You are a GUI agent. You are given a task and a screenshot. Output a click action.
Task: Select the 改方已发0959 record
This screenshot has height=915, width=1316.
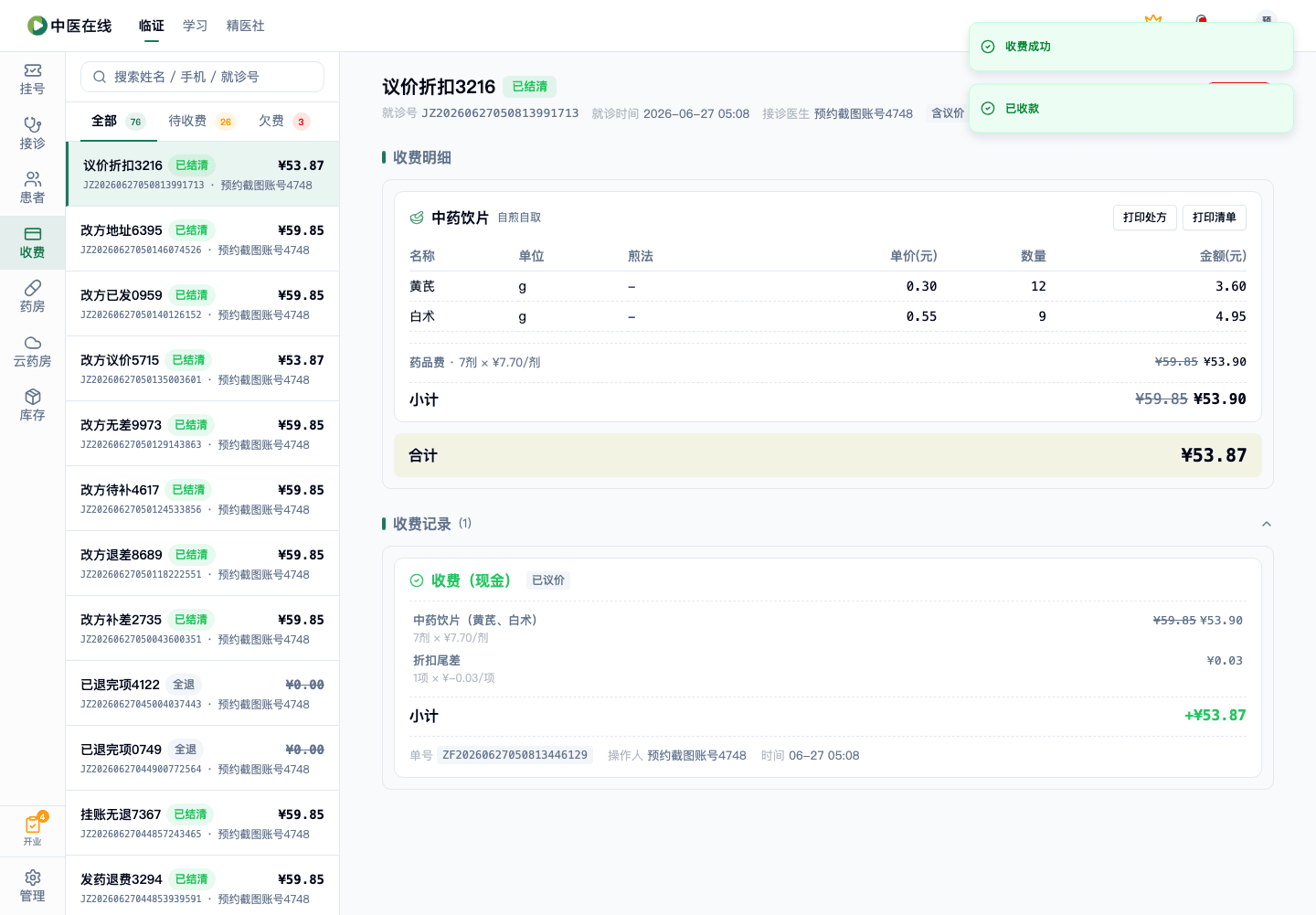coord(203,303)
